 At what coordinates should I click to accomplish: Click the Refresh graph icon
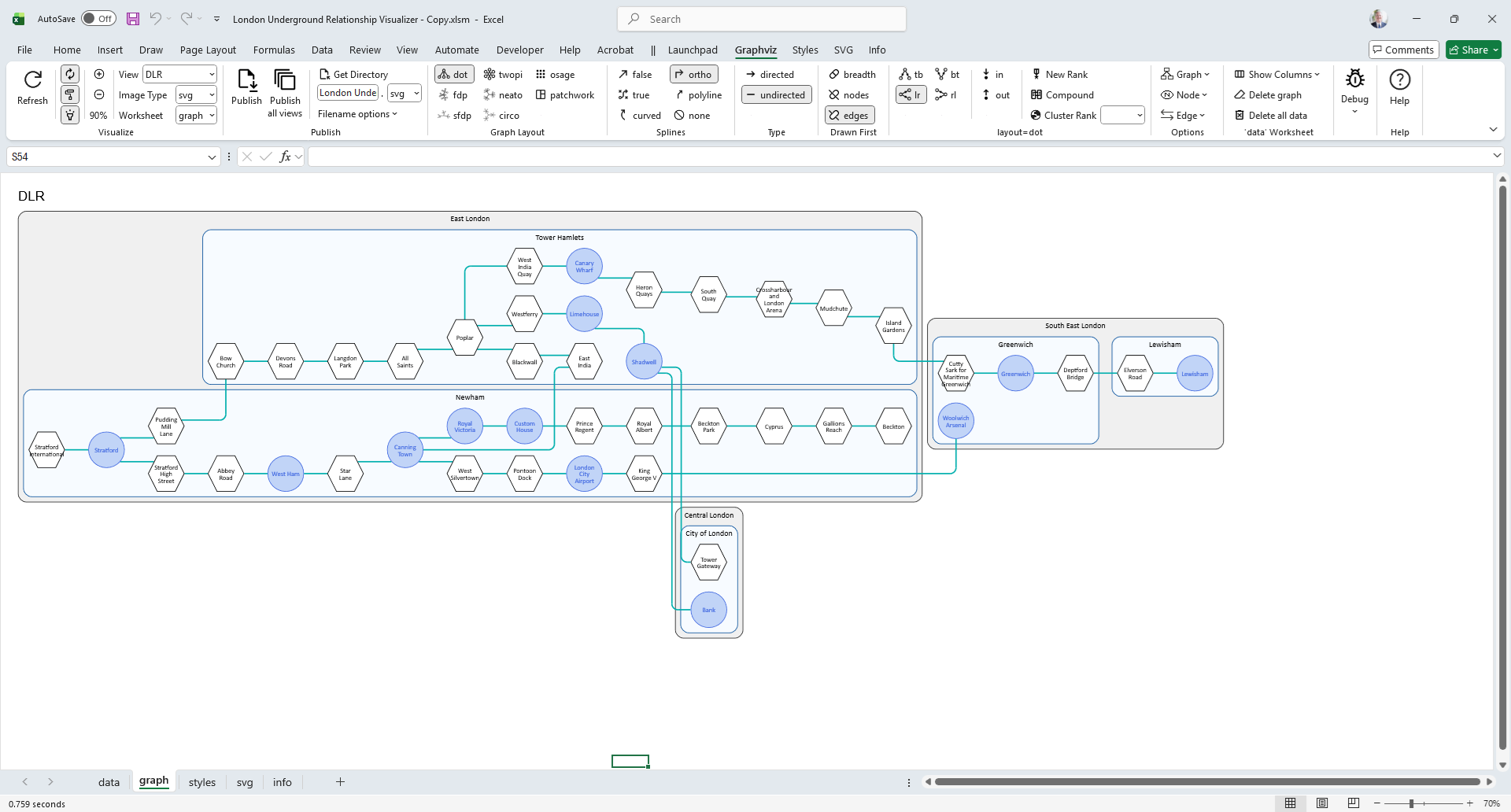point(32,80)
